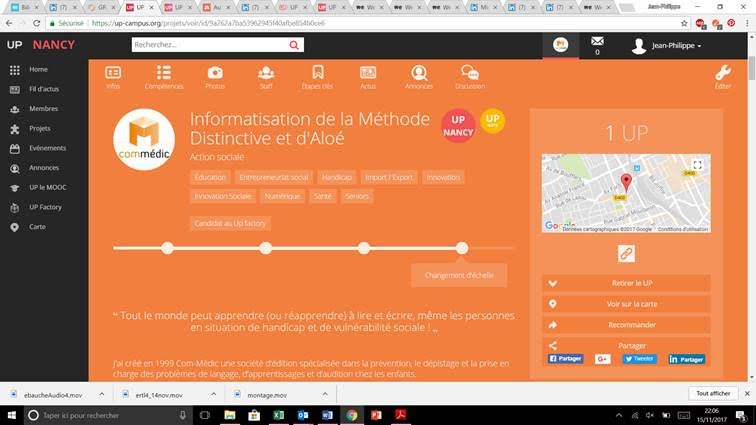Open PowerPoint from the taskbar
This screenshot has height=425, width=756.
(x=376, y=415)
